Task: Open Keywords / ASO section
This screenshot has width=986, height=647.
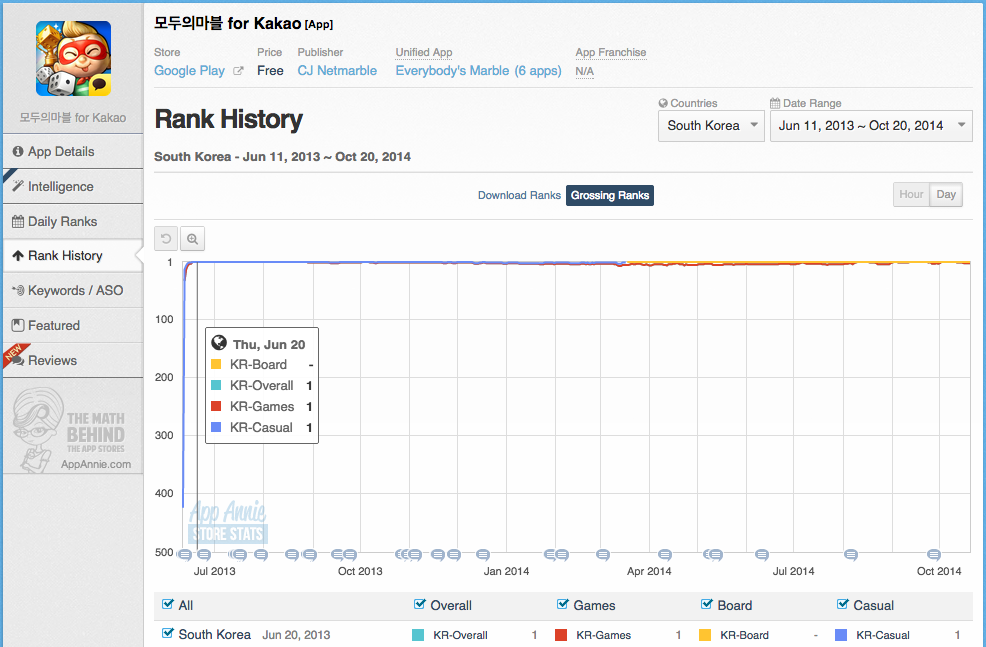Action: (73, 290)
